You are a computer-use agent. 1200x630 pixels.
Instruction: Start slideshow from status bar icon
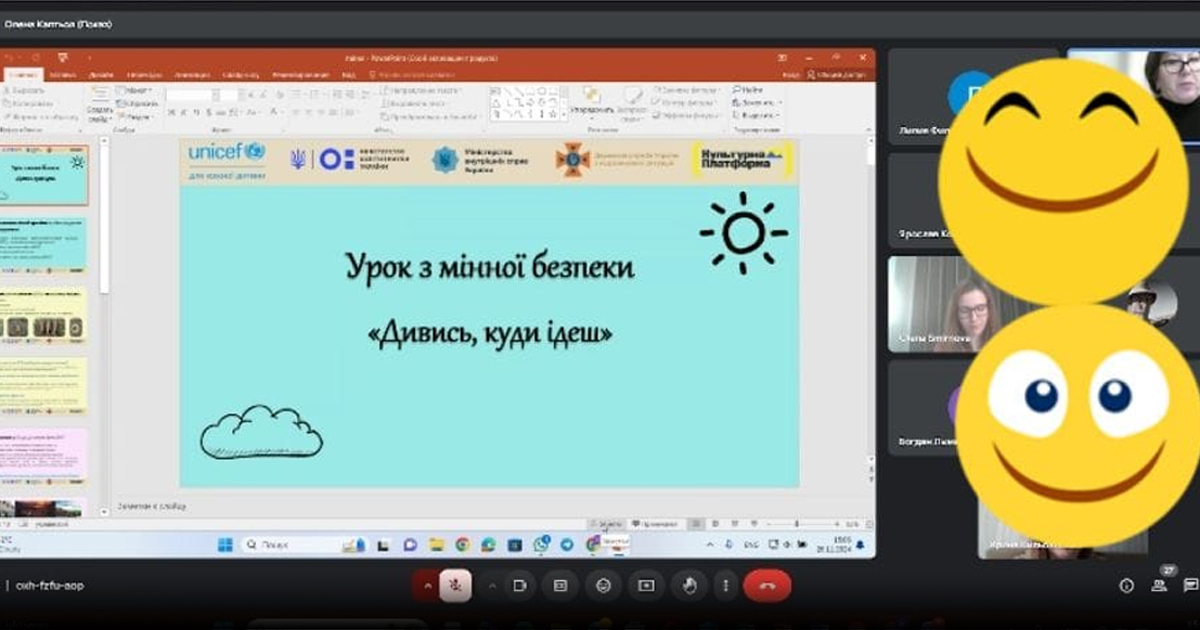(755, 523)
